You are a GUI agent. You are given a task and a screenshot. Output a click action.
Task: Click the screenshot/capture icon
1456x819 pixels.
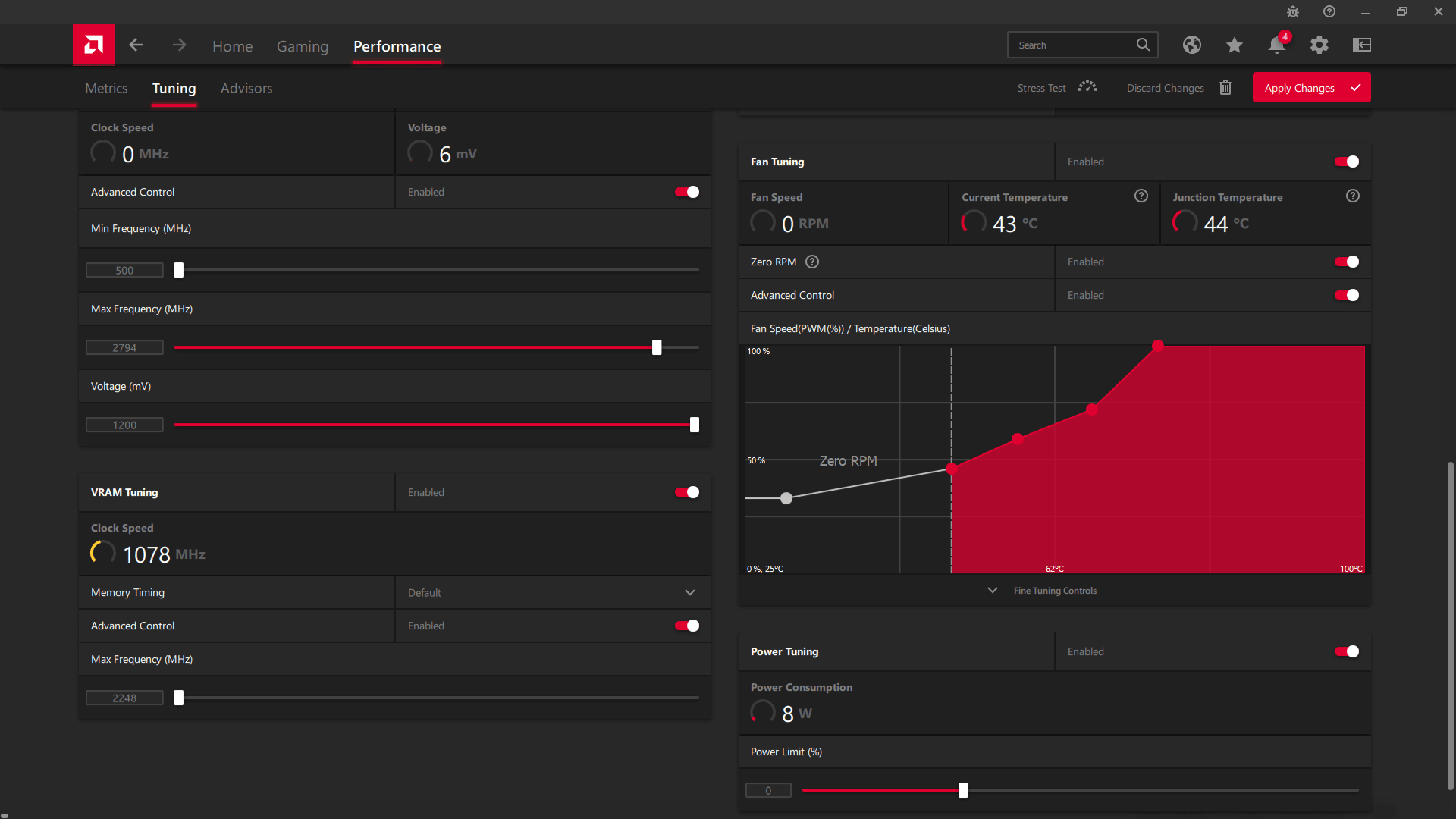pyautogui.click(x=1362, y=44)
